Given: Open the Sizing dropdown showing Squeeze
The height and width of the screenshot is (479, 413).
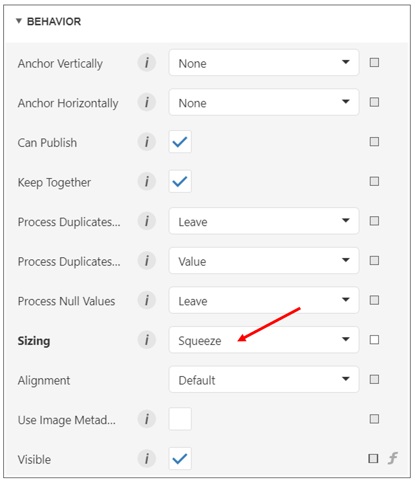Looking at the screenshot, I should coord(264,340).
